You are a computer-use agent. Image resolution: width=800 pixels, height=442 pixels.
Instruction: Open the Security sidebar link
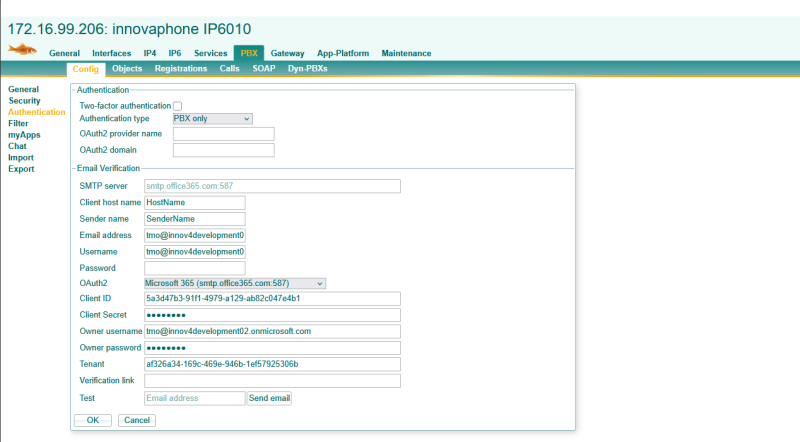click(24, 101)
